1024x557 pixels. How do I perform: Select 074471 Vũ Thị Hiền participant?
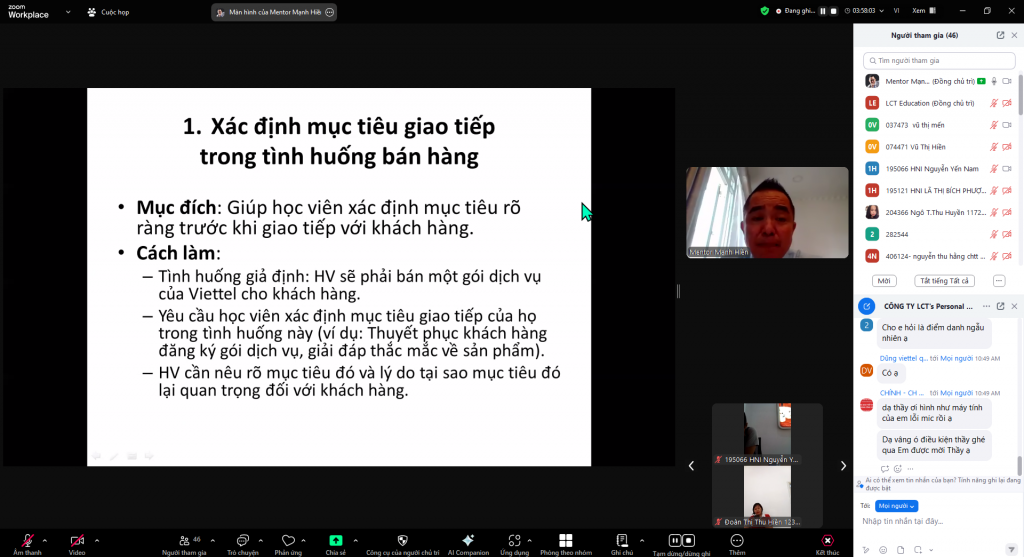(x=938, y=147)
